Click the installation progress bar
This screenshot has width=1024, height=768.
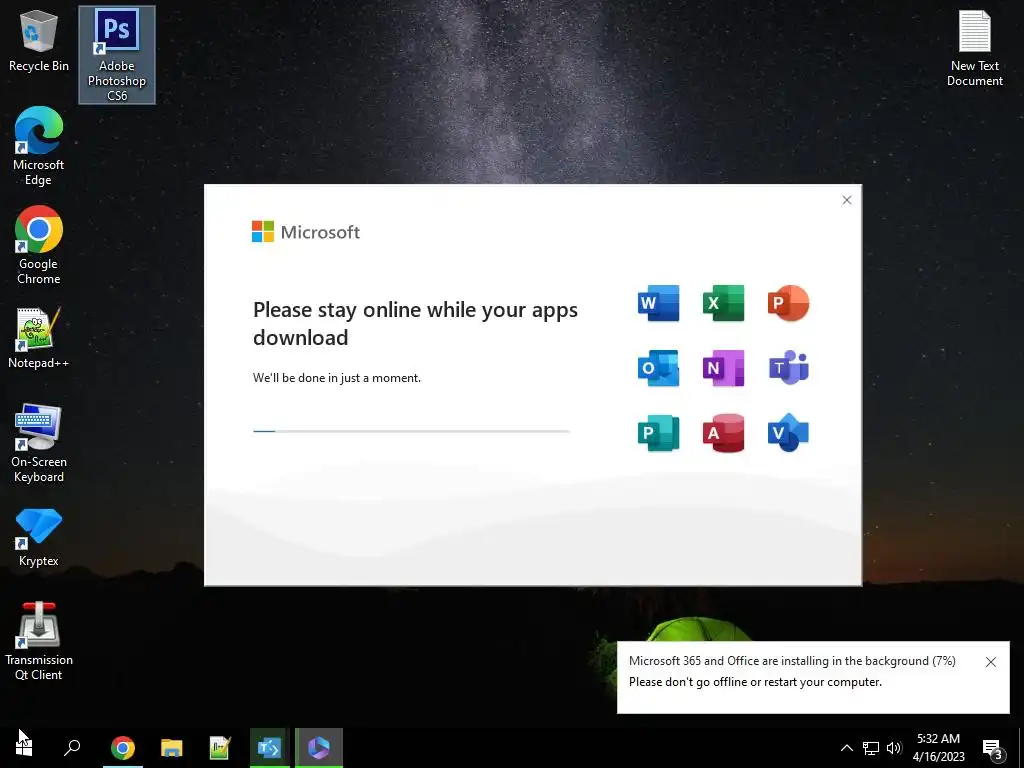point(411,431)
